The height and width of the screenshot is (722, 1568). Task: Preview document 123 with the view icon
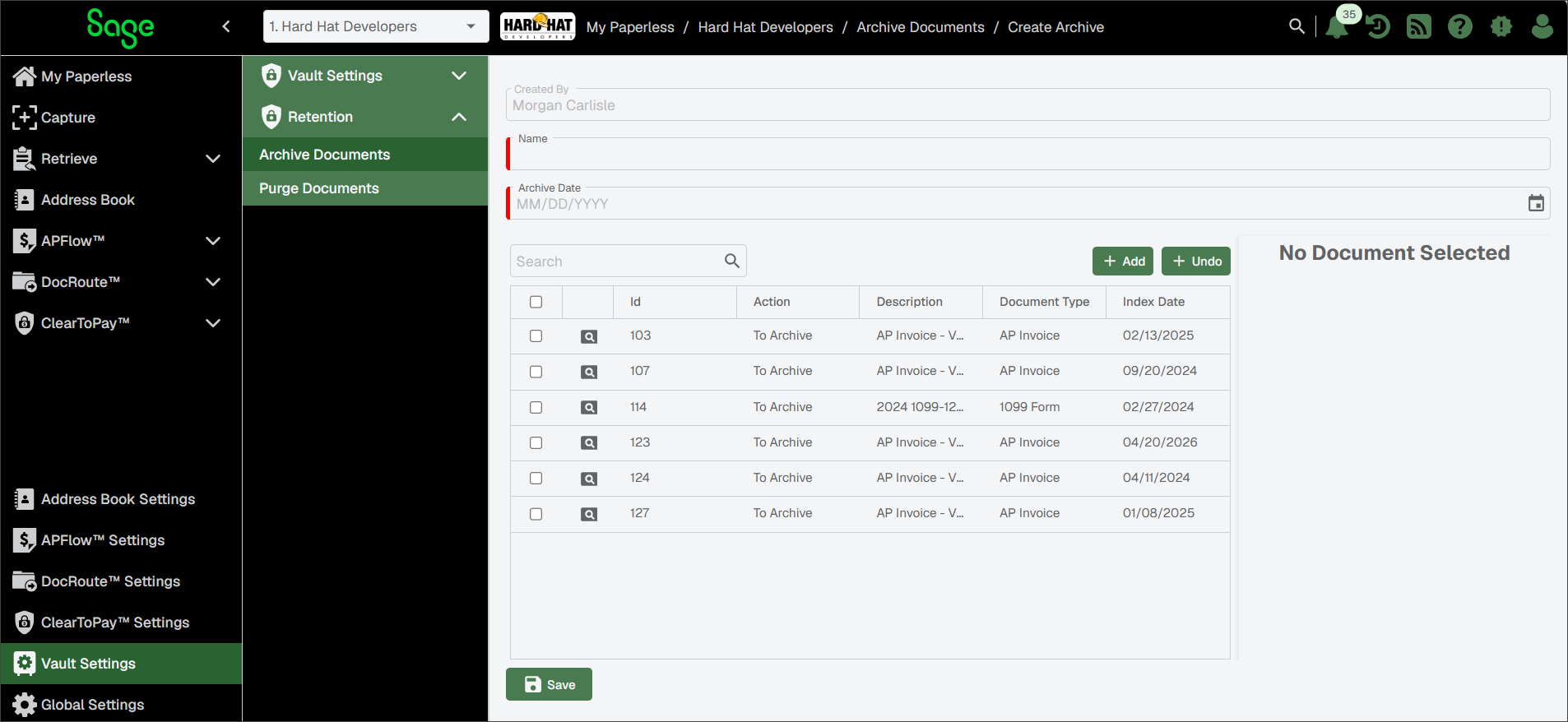(589, 443)
